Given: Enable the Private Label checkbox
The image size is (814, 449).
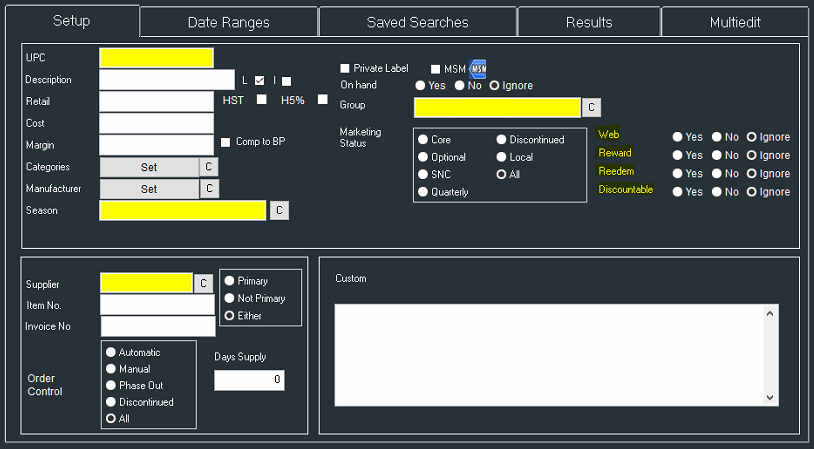Looking at the screenshot, I should (345, 68).
